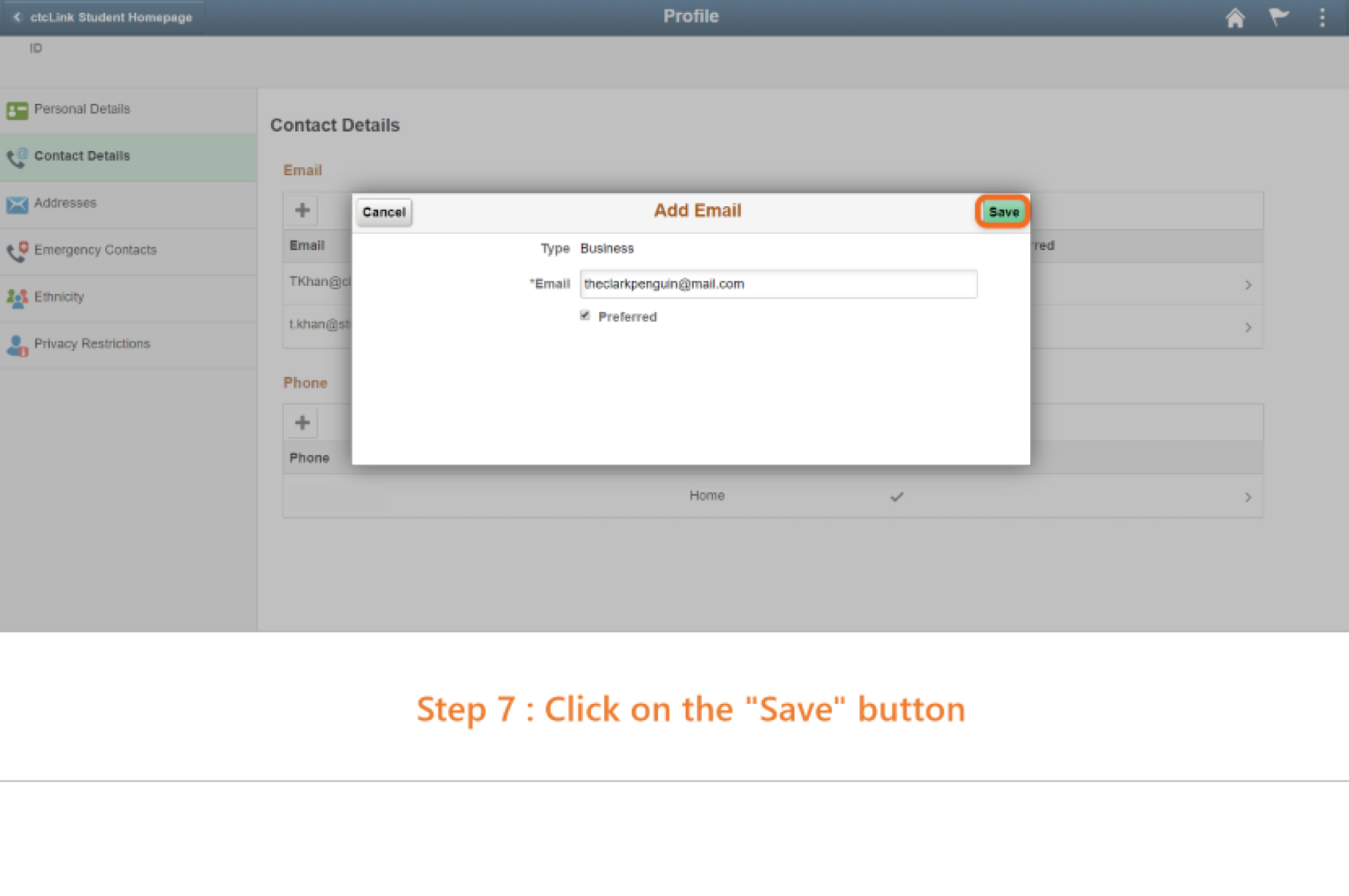Click the plus icon under Email

(302, 210)
